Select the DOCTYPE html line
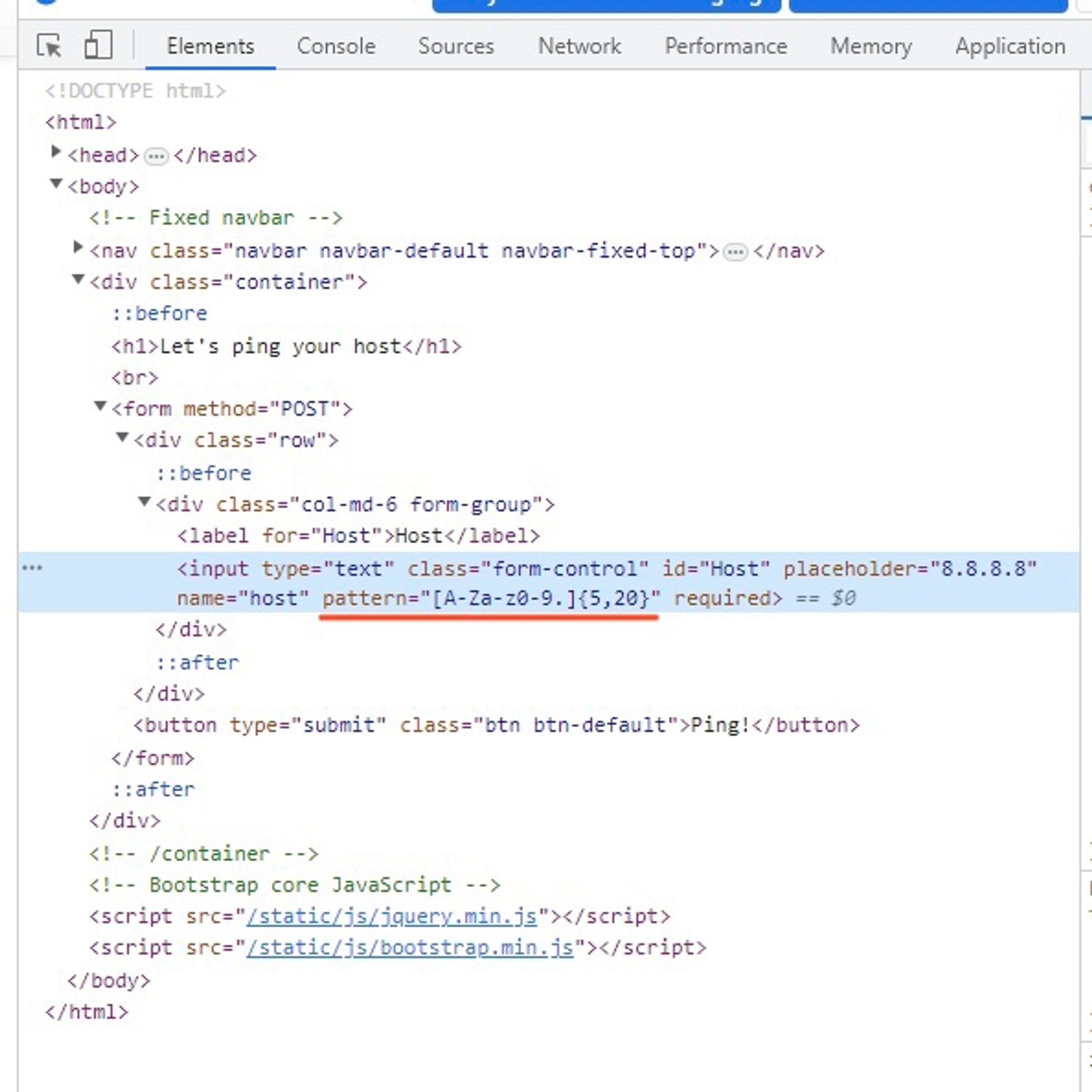This screenshot has width=1092, height=1092. point(136,91)
